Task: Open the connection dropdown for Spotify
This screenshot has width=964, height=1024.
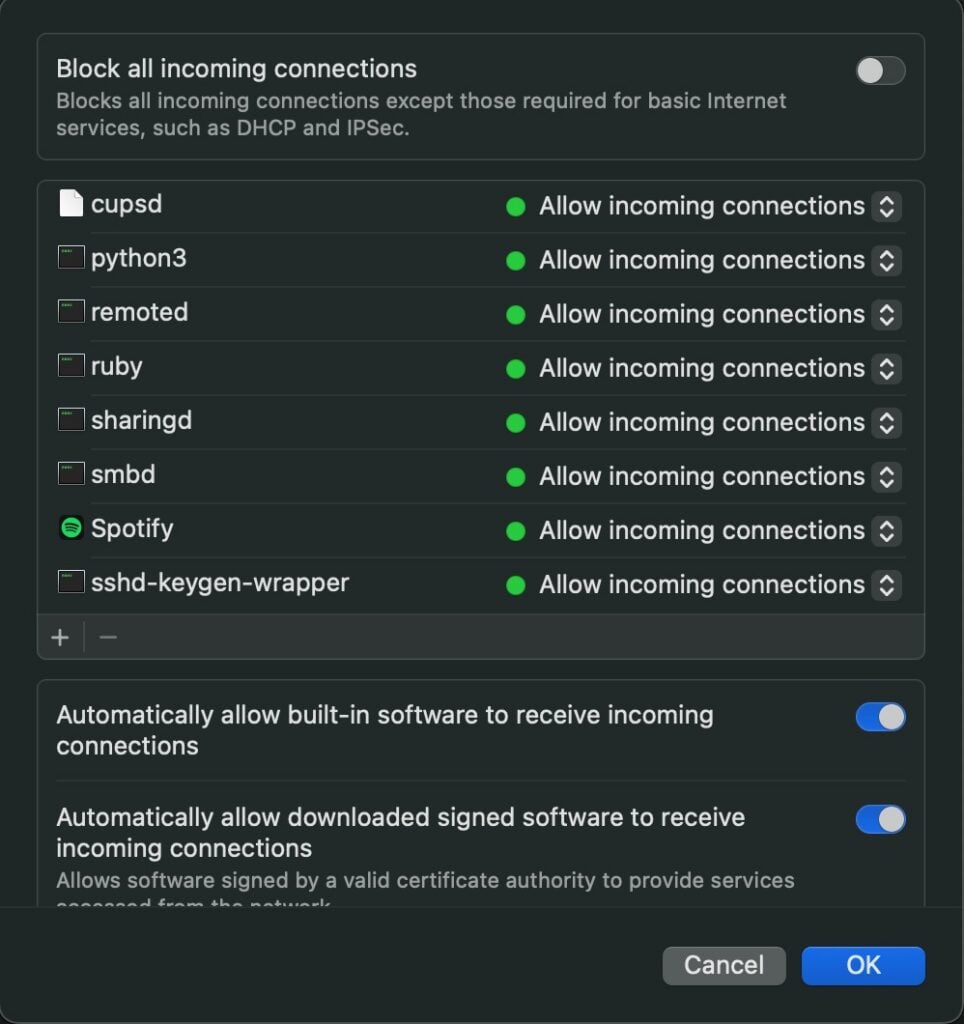Action: pyautogui.click(x=886, y=530)
